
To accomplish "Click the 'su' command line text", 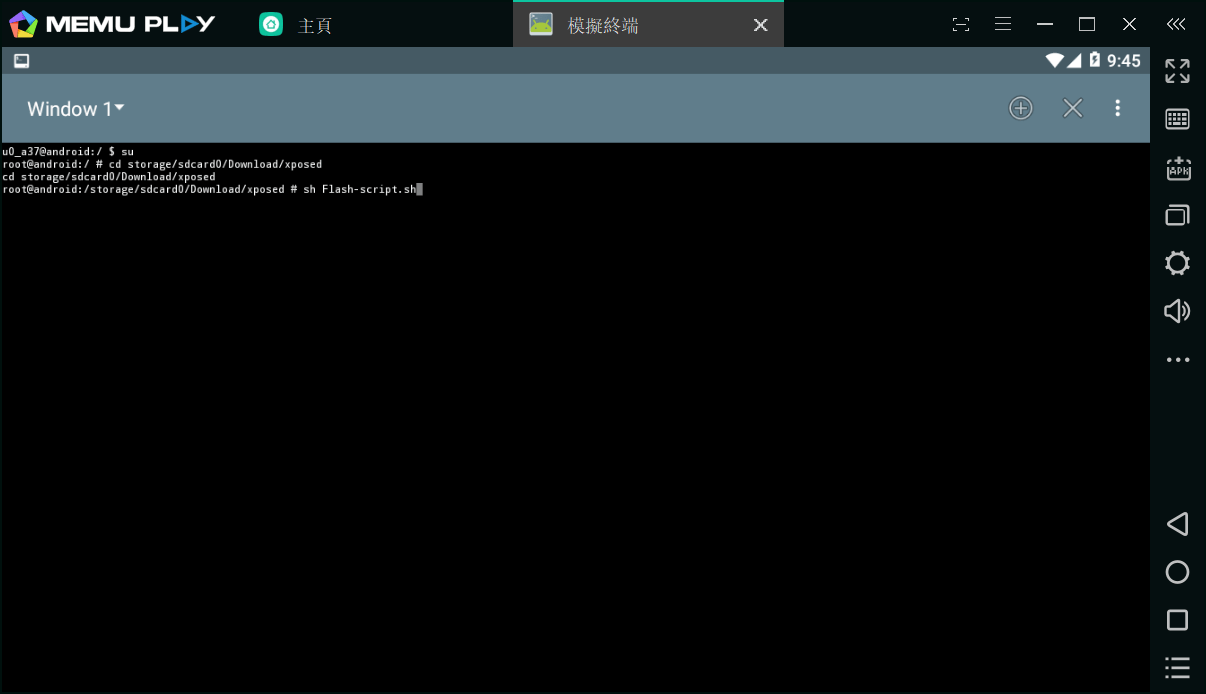I will coord(127,152).
